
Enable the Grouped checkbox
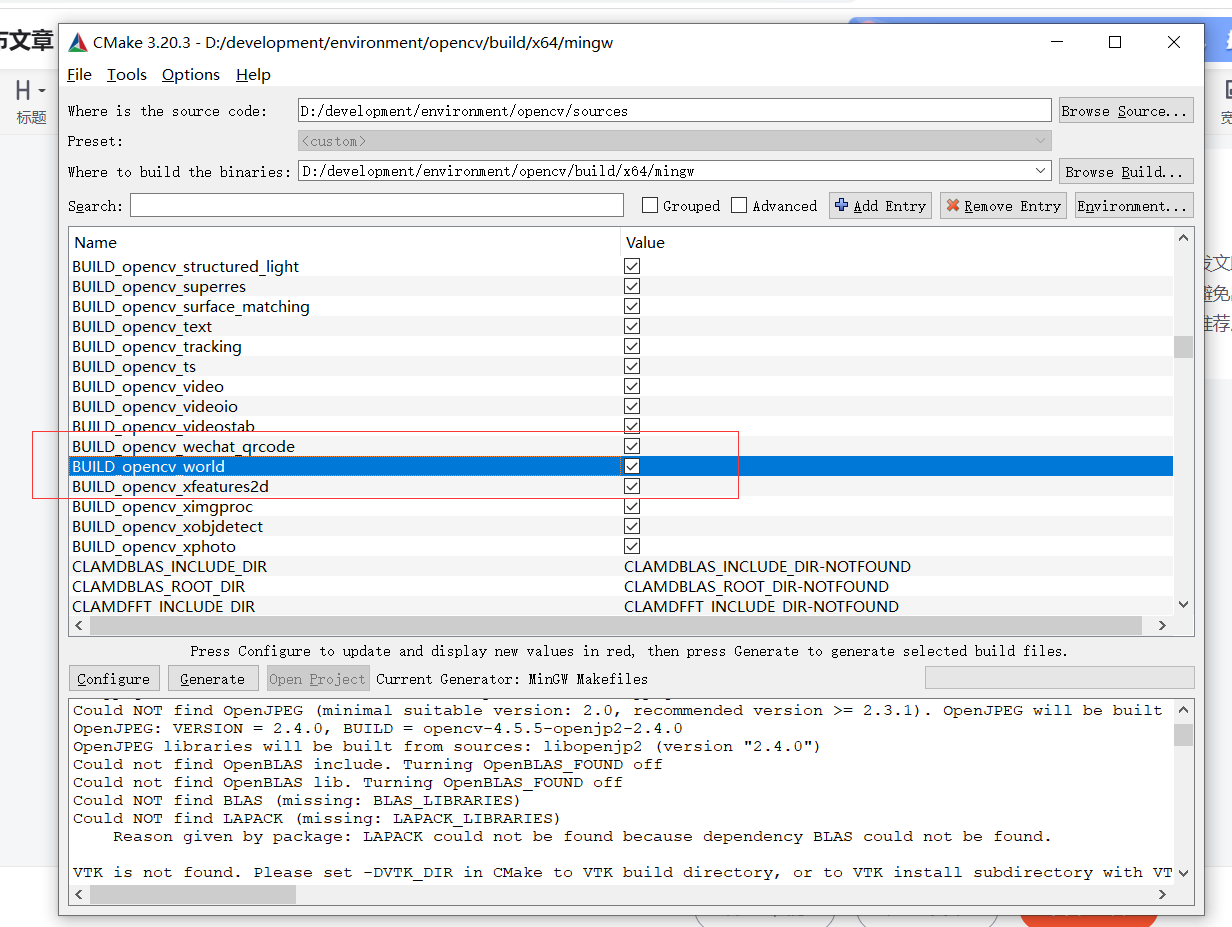pos(650,205)
